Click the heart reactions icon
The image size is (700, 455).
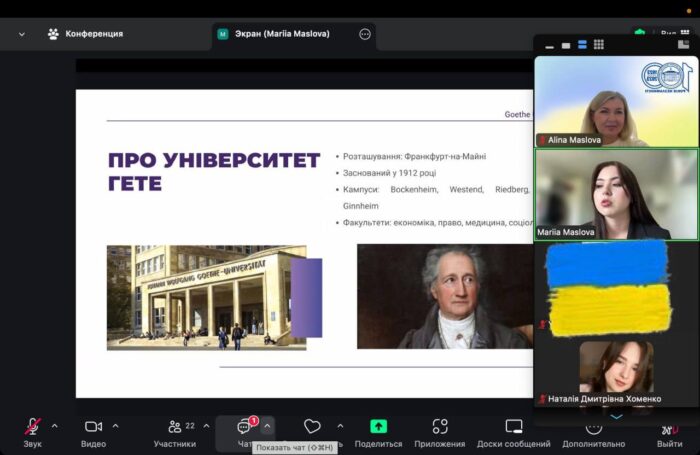[312, 427]
